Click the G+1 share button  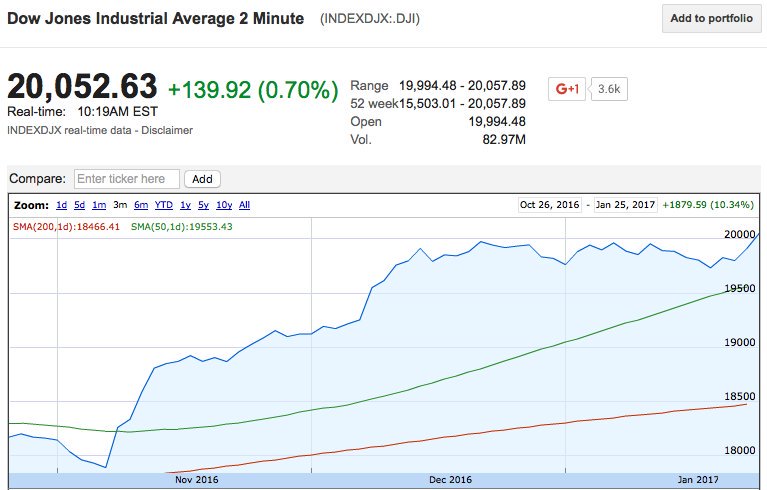(x=567, y=89)
